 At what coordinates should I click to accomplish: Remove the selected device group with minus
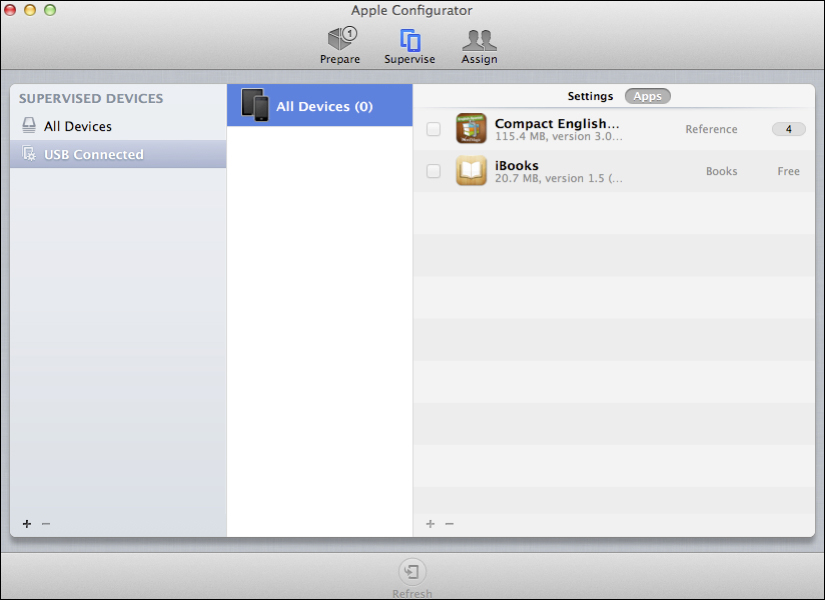[x=46, y=524]
